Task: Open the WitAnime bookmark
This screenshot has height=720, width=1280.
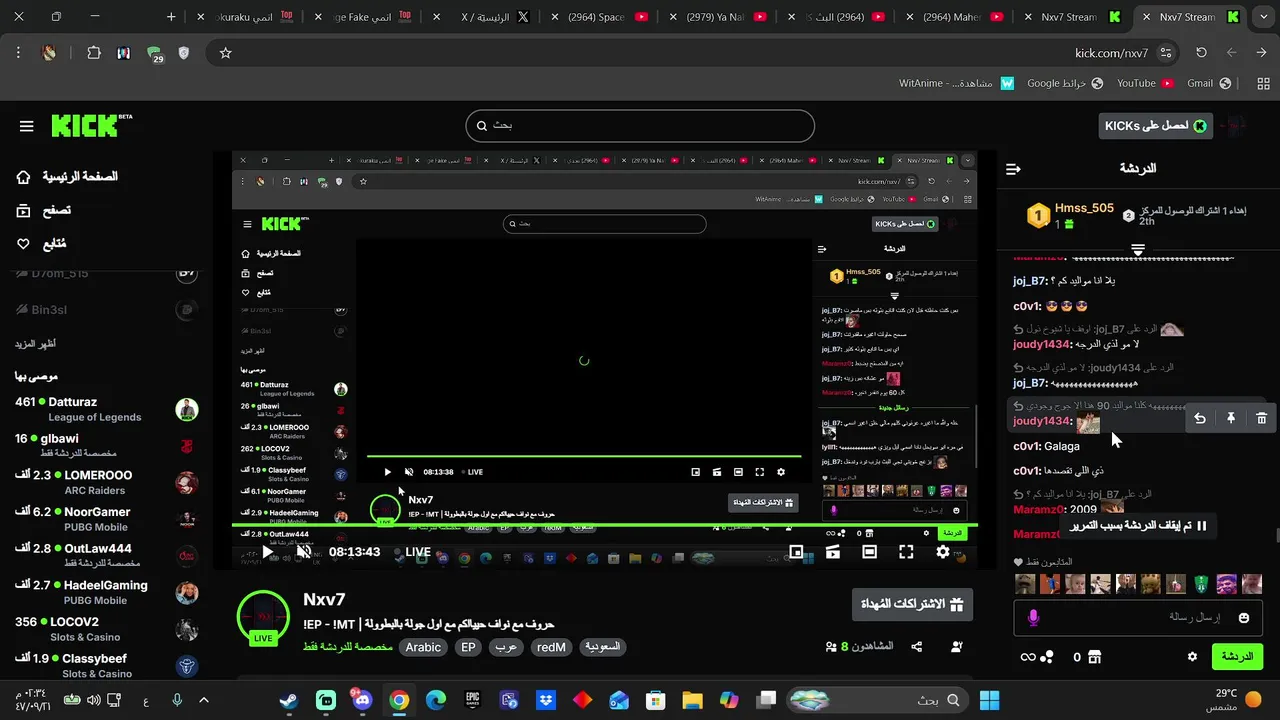Action: tap(957, 83)
